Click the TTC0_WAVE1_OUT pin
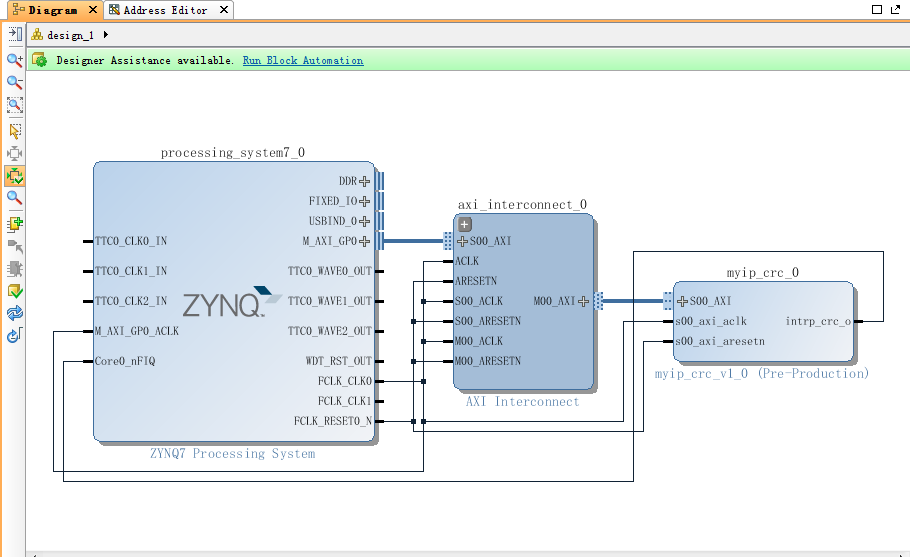910x557 pixels. [x=330, y=301]
